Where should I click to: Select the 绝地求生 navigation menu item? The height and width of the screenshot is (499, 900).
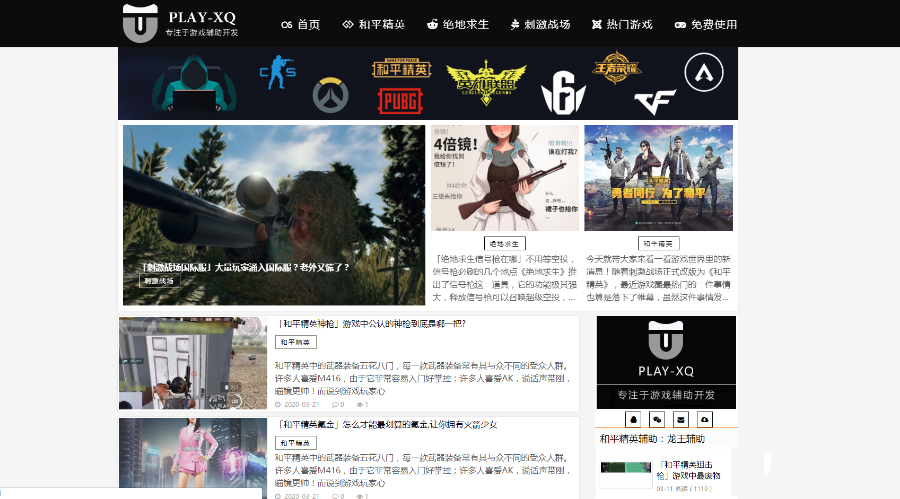[x=458, y=24]
